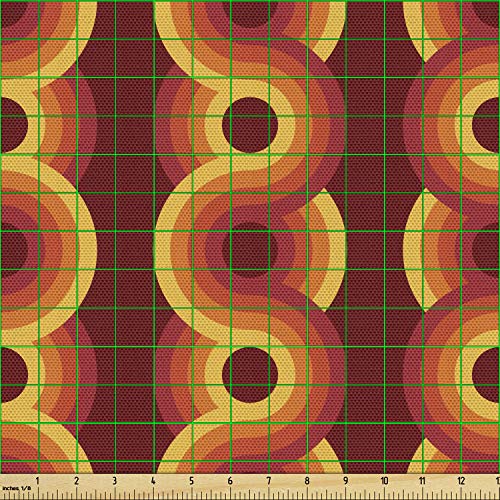
Task: Click the number 6 on the ruler
Action: pyautogui.click(x=230, y=481)
